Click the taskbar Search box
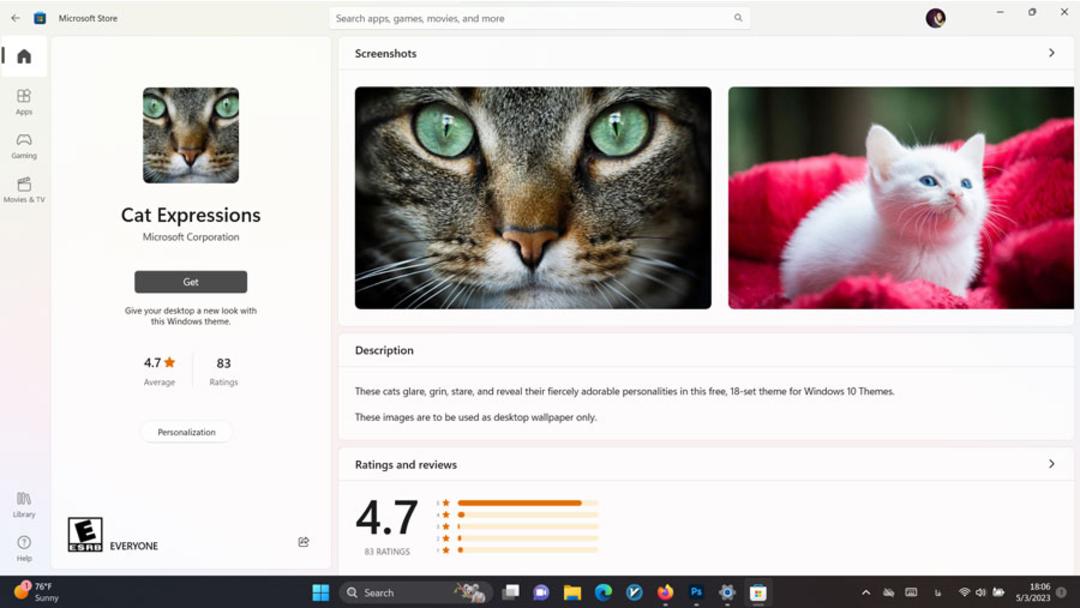 tap(416, 592)
